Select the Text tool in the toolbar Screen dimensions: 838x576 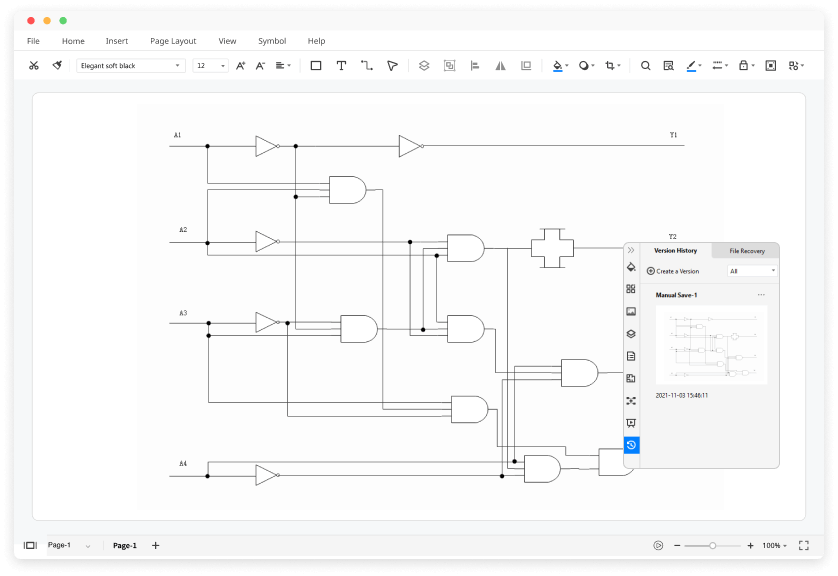[x=341, y=65]
